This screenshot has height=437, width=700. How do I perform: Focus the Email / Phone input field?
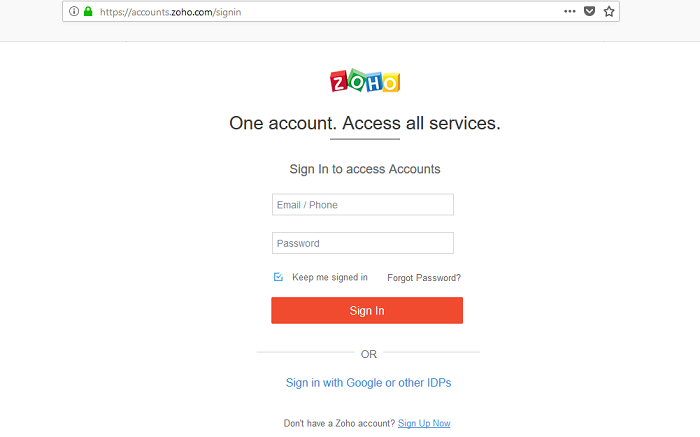[362, 205]
